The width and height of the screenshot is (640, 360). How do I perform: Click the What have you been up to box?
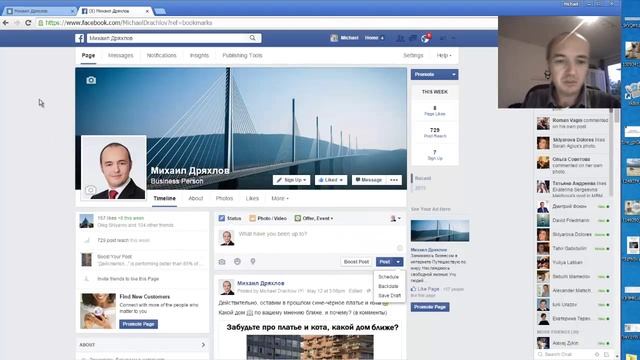(x=310, y=239)
